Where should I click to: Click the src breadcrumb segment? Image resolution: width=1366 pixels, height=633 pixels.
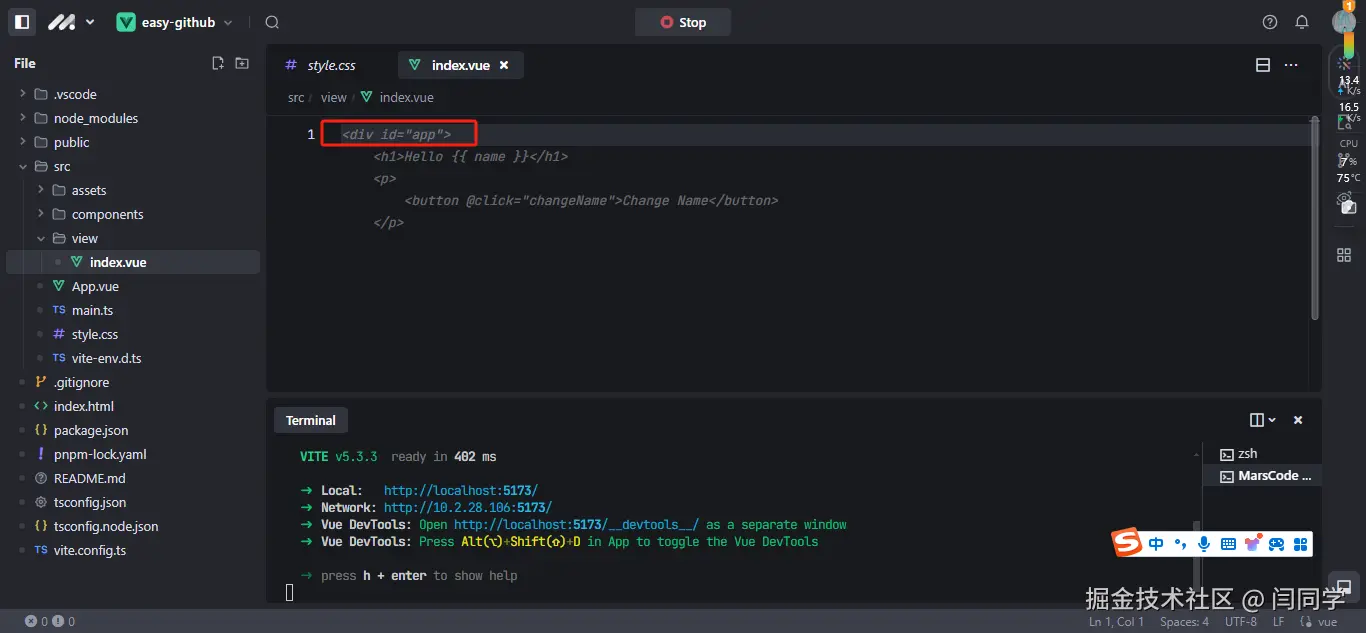(296, 97)
